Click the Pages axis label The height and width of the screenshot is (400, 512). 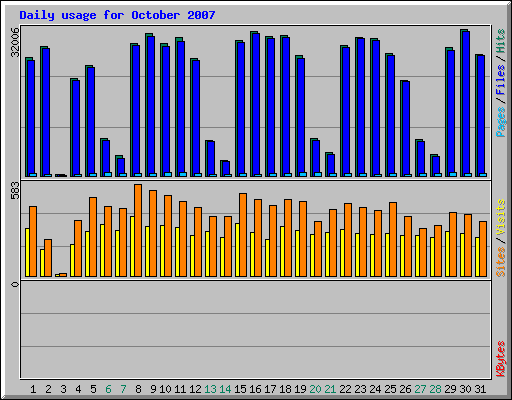coord(501,122)
